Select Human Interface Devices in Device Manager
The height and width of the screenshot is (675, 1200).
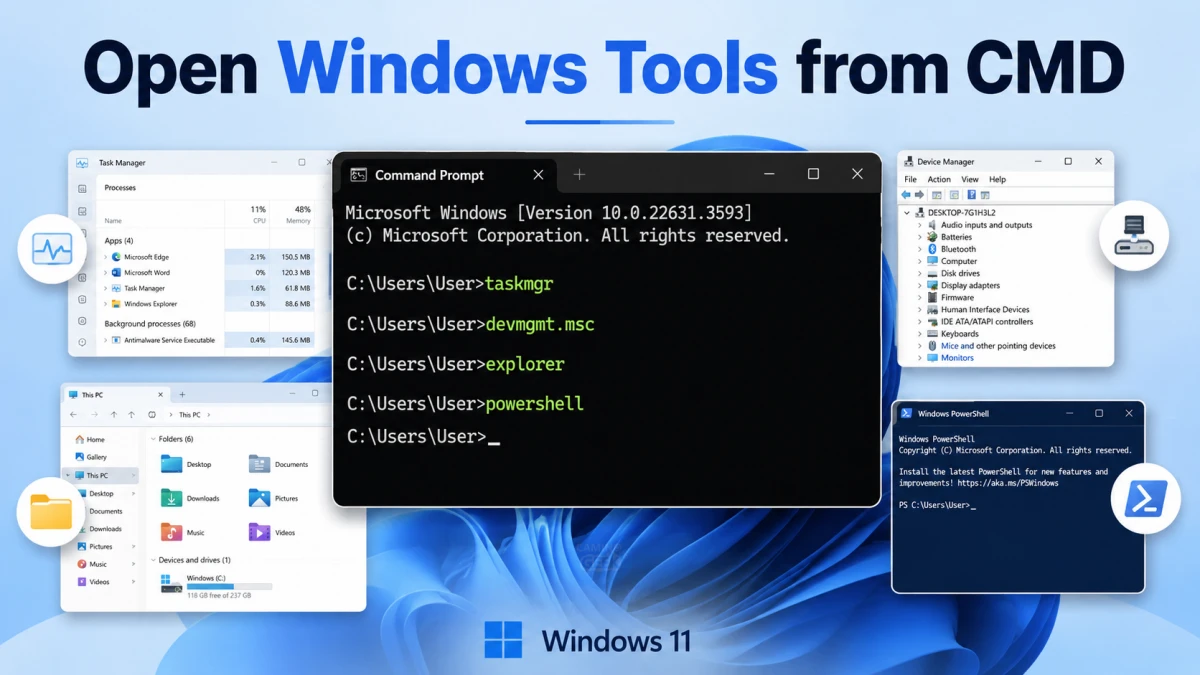[985, 309]
